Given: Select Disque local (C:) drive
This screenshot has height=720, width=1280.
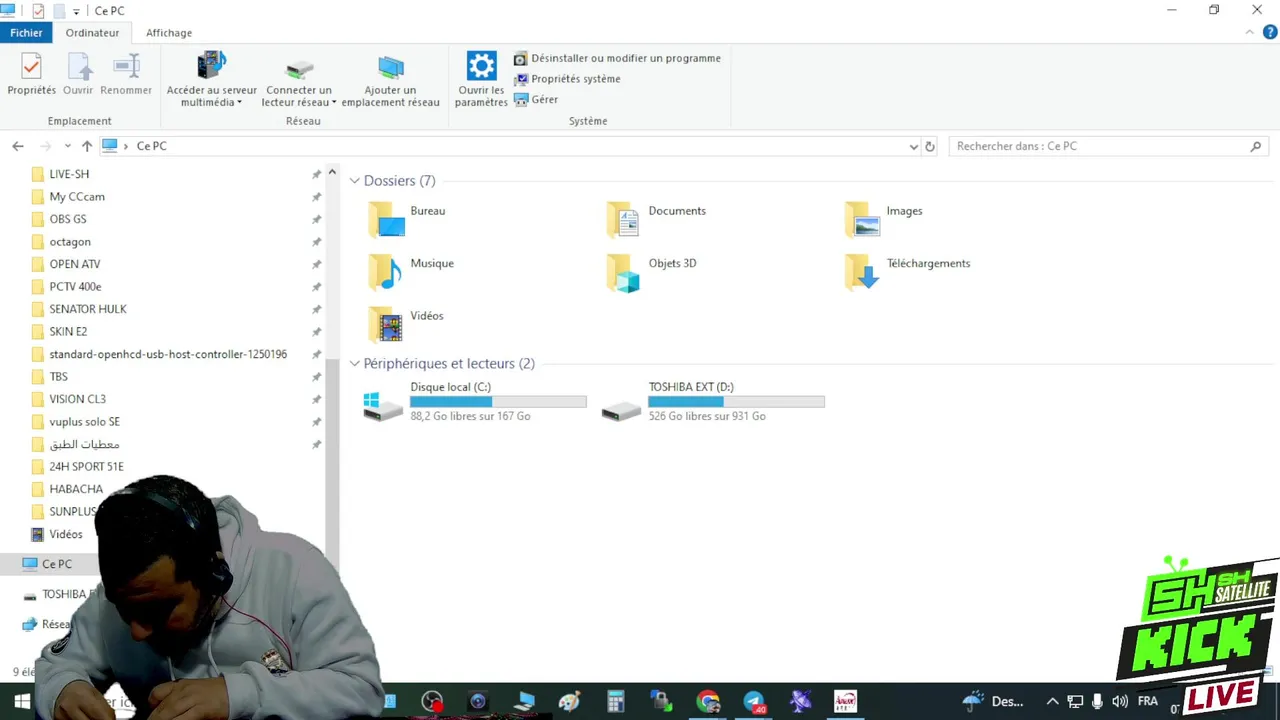Looking at the screenshot, I should (474, 401).
